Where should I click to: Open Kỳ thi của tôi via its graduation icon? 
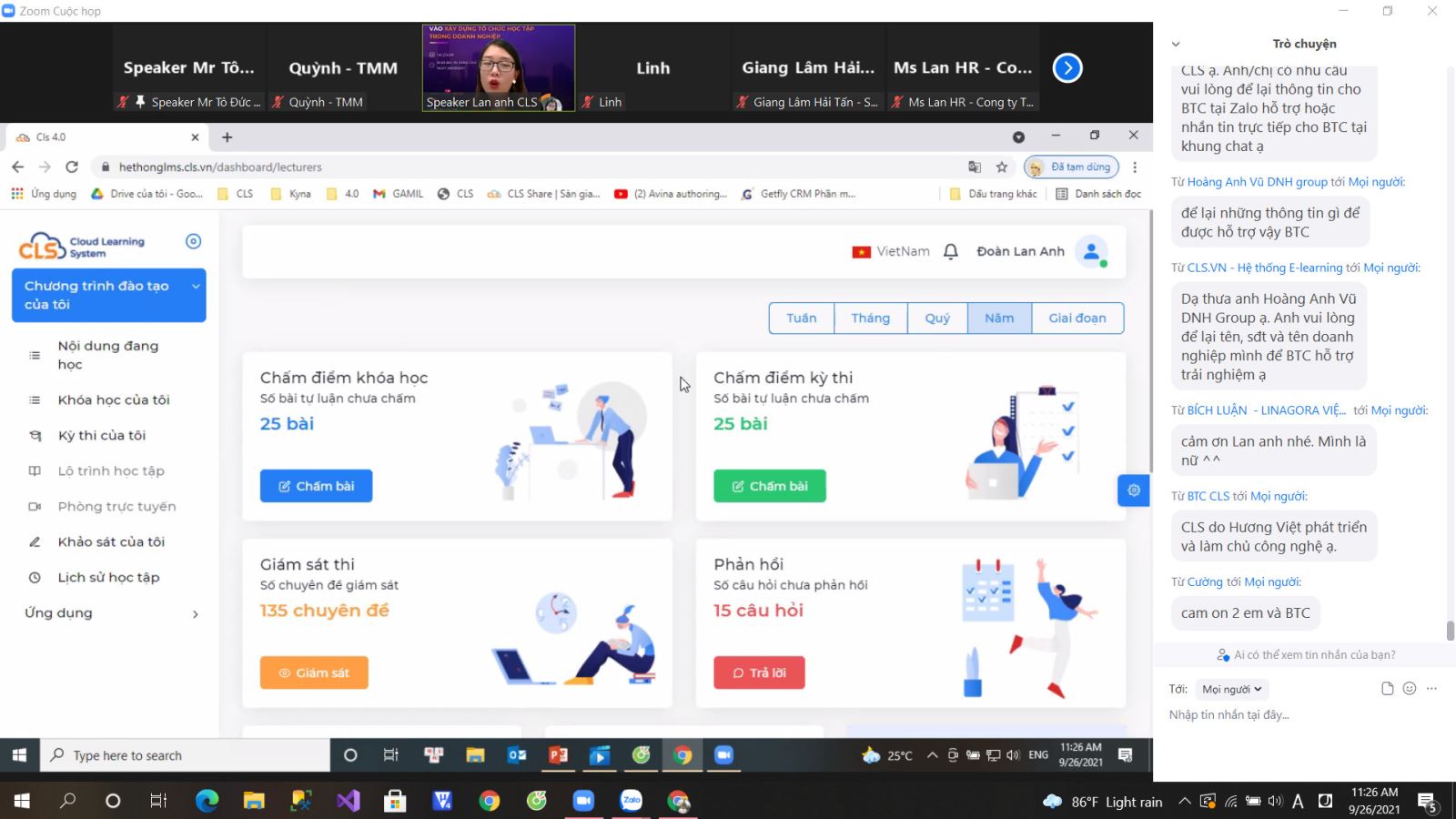point(35,435)
